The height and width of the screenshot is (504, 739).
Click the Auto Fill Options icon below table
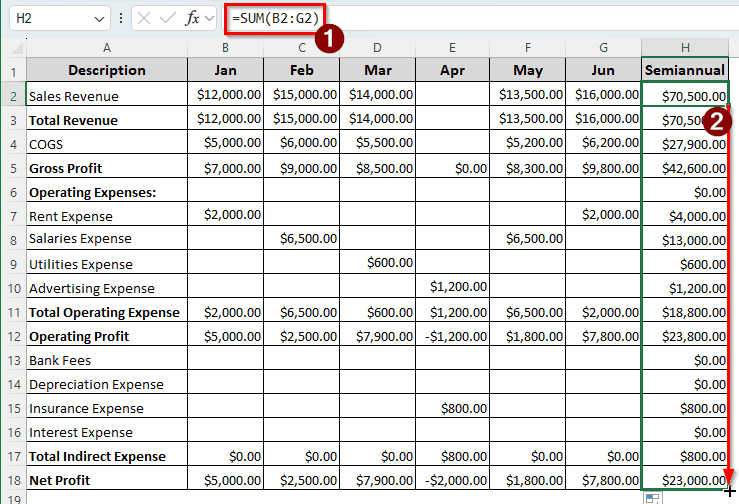coord(653,498)
